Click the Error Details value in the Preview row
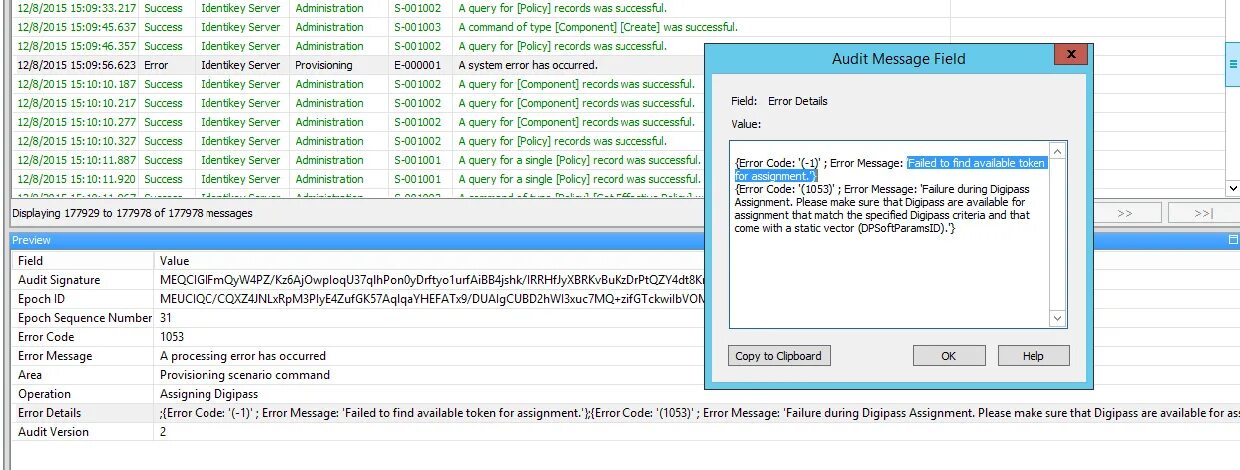 click(x=699, y=413)
